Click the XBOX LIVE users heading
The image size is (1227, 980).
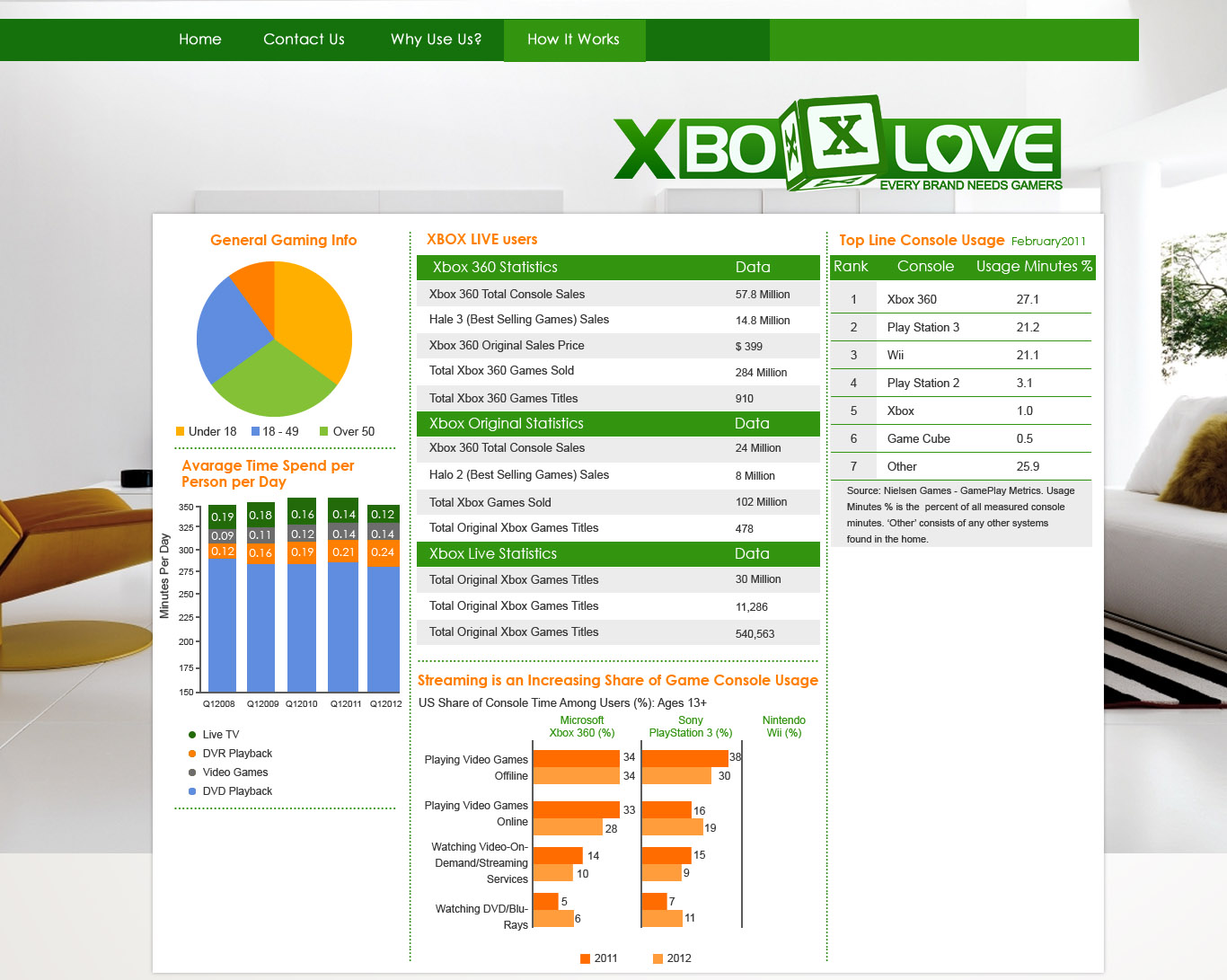(481, 239)
